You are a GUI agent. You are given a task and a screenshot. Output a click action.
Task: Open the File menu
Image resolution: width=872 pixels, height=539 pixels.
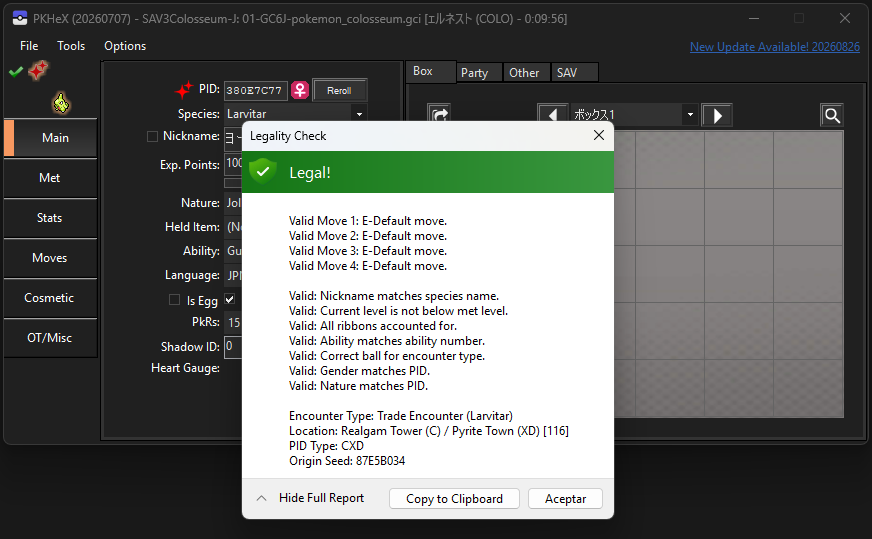[x=29, y=46]
